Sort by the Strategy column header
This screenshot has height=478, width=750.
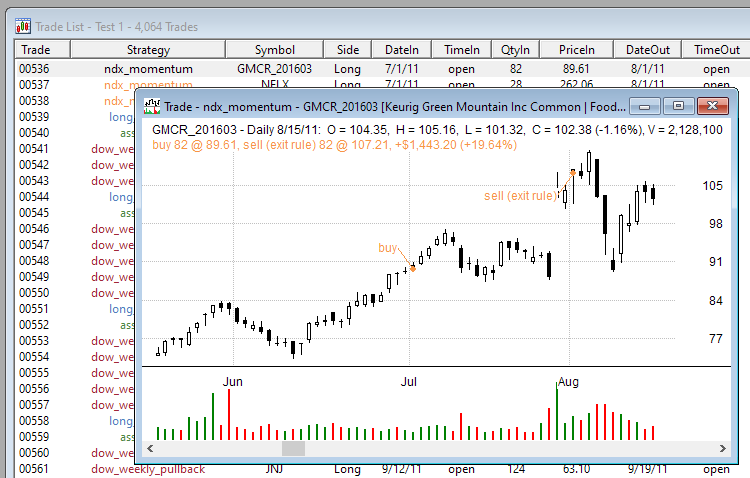pos(149,49)
